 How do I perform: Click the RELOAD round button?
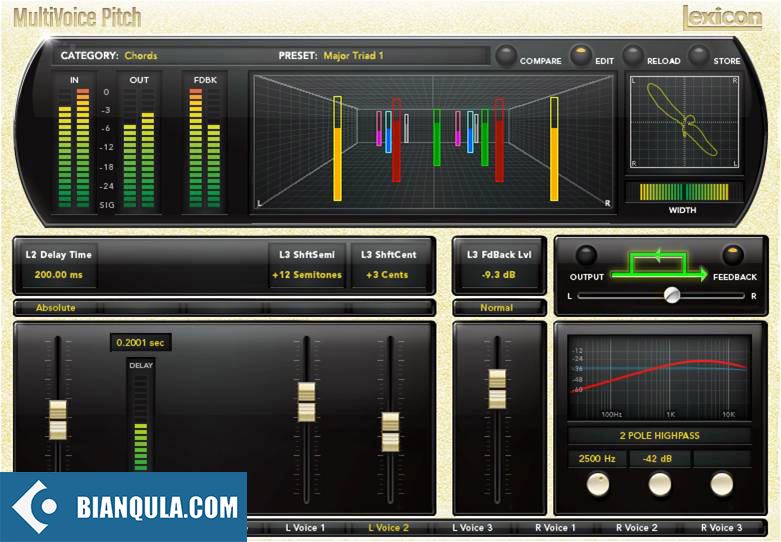[x=633, y=55]
